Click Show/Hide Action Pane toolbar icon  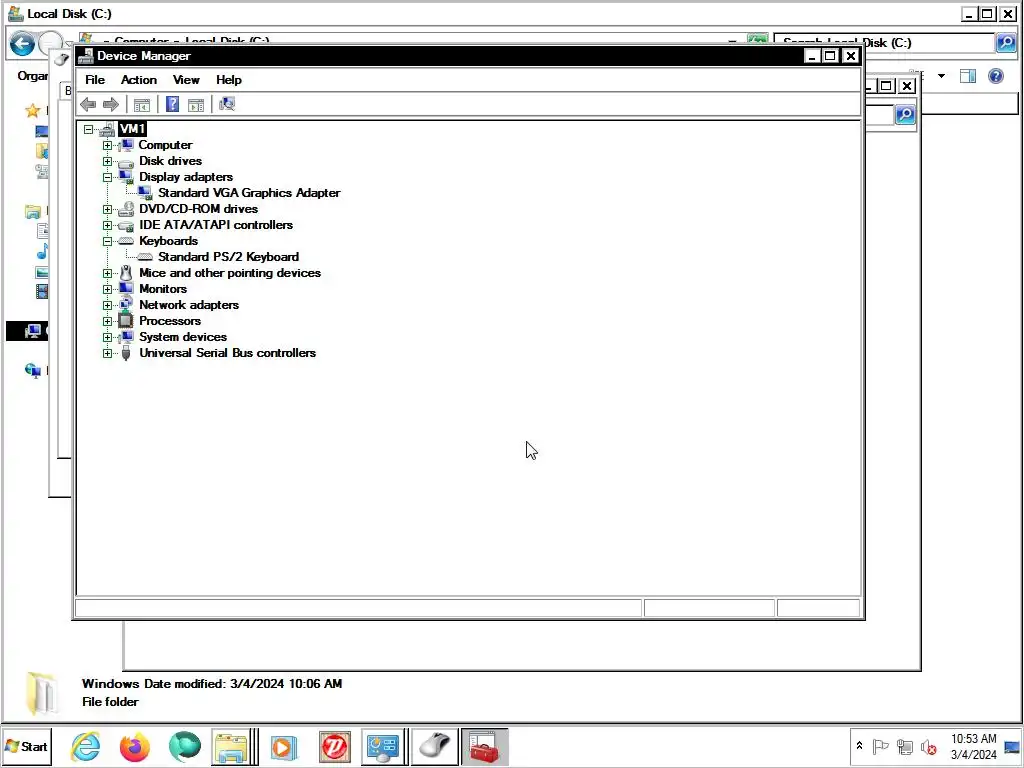[196, 104]
